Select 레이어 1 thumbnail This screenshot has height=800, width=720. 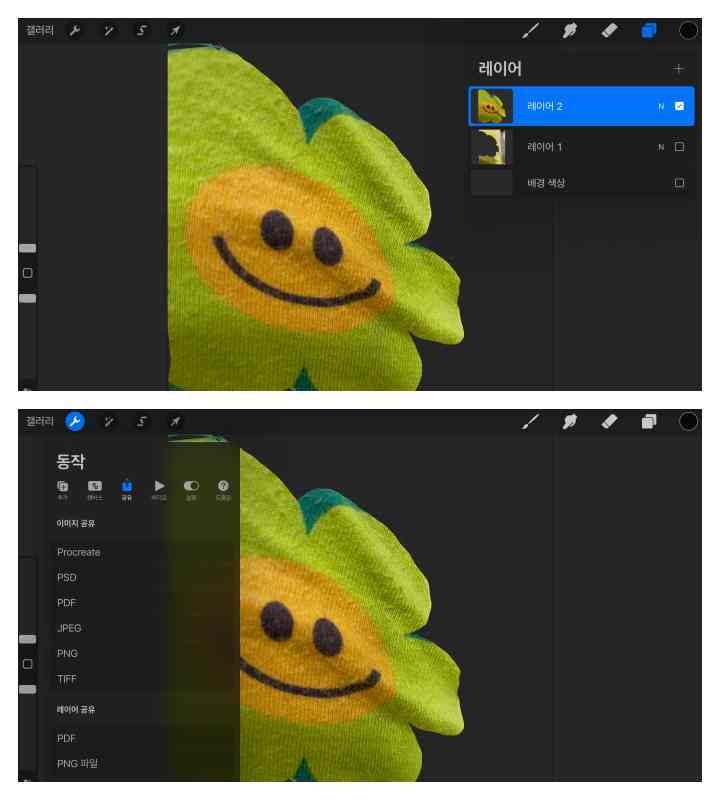[492, 147]
